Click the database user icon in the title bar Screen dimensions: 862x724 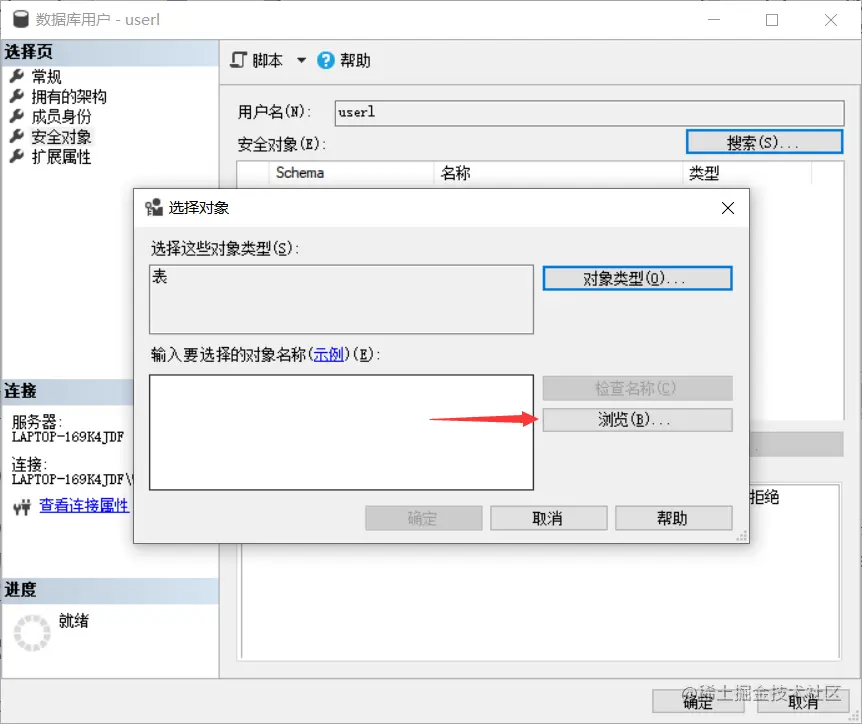point(21,18)
